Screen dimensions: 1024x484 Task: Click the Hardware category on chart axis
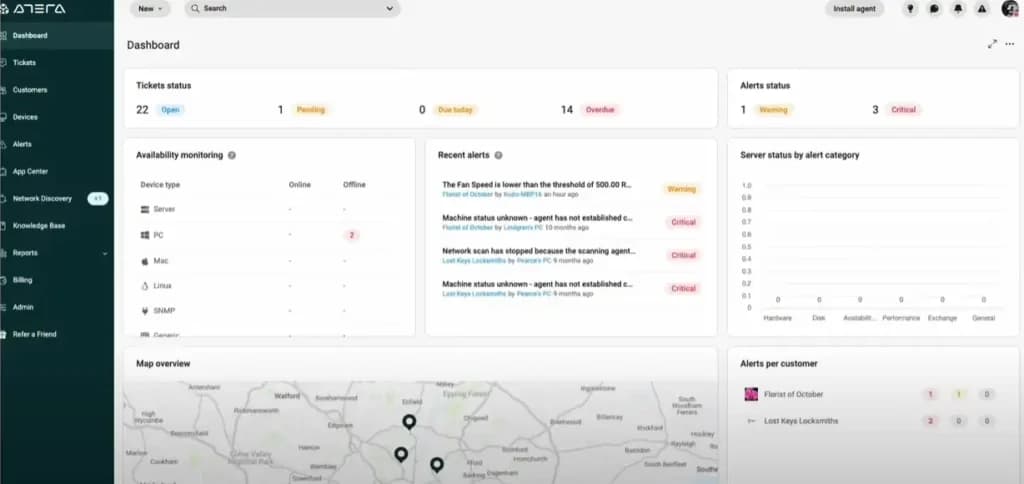(x=777, y=318)
